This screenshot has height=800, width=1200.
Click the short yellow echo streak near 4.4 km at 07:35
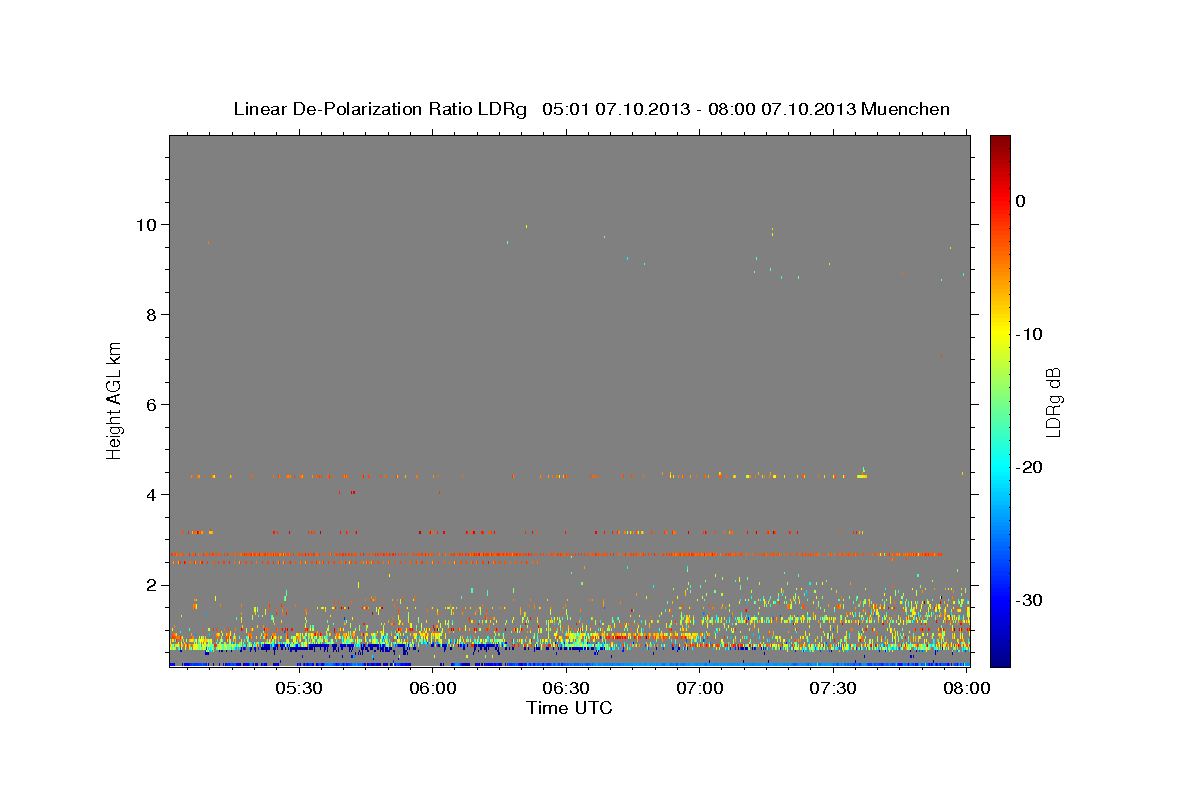[862, 476]
